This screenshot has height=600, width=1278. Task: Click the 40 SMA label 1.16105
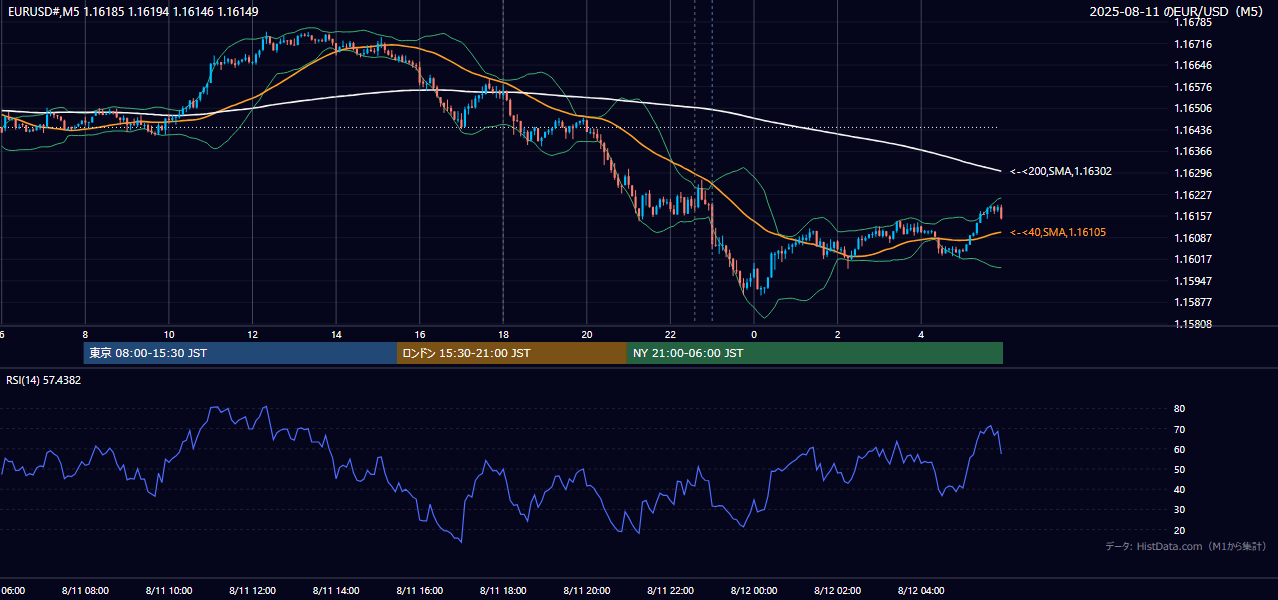coord(1058,232)
